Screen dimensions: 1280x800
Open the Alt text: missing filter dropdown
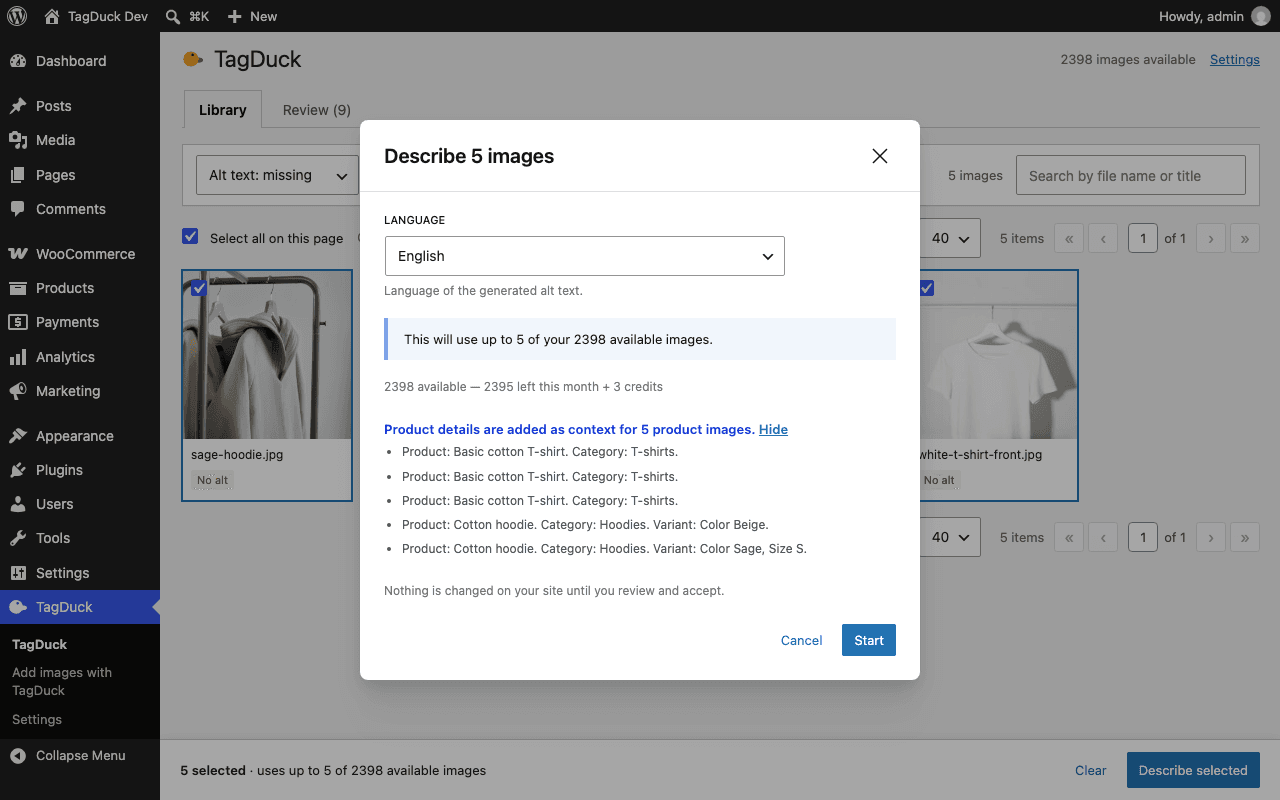point(277,176)
